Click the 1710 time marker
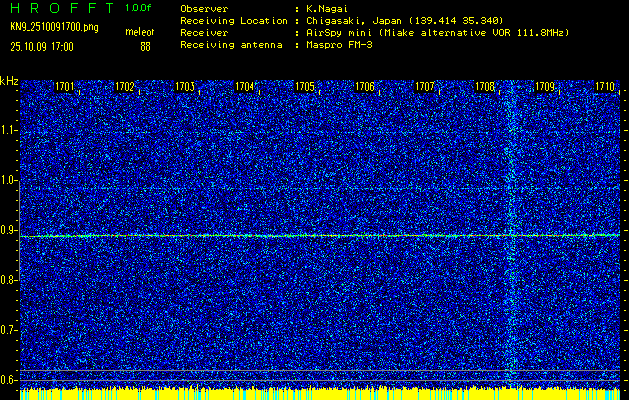 [x=605, y=87]
